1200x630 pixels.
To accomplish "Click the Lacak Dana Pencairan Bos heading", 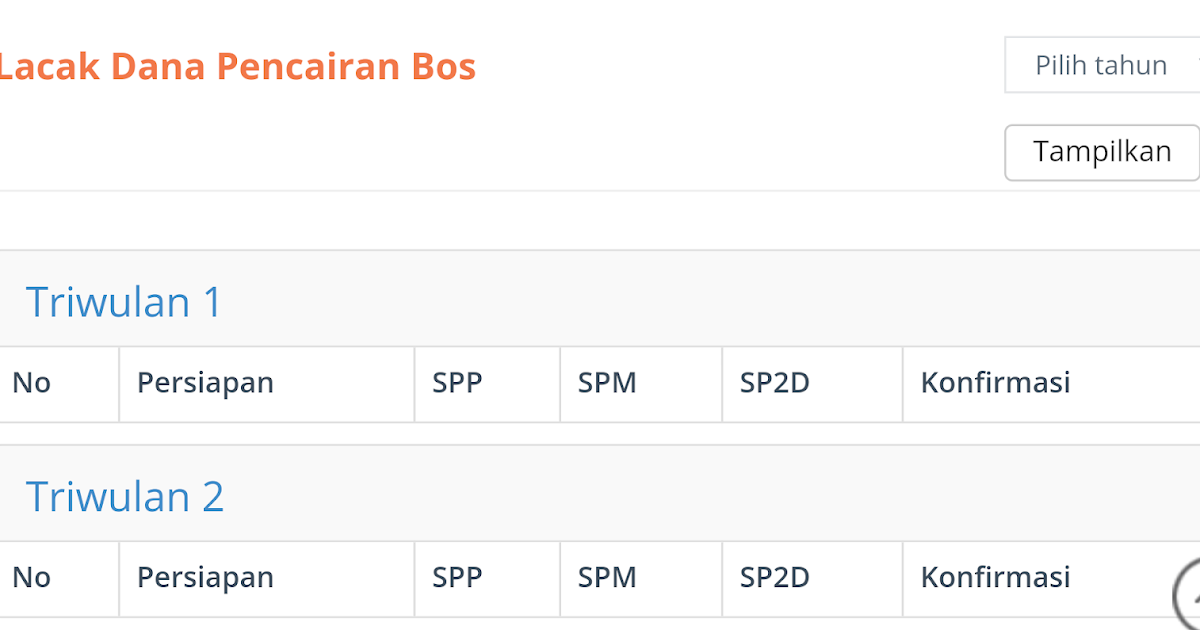I will tap(238, 66).
